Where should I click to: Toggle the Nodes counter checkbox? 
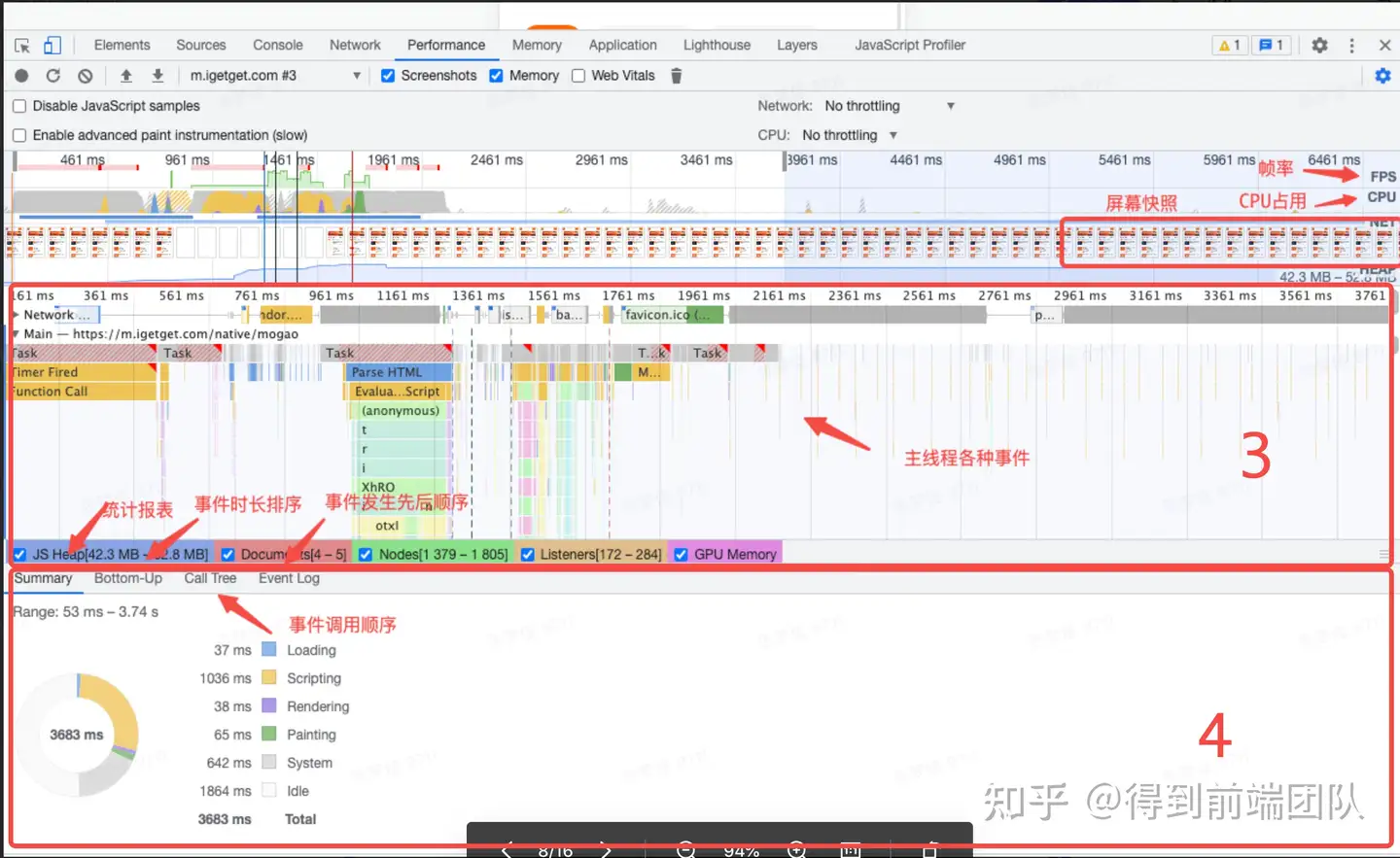coord(366,554)
